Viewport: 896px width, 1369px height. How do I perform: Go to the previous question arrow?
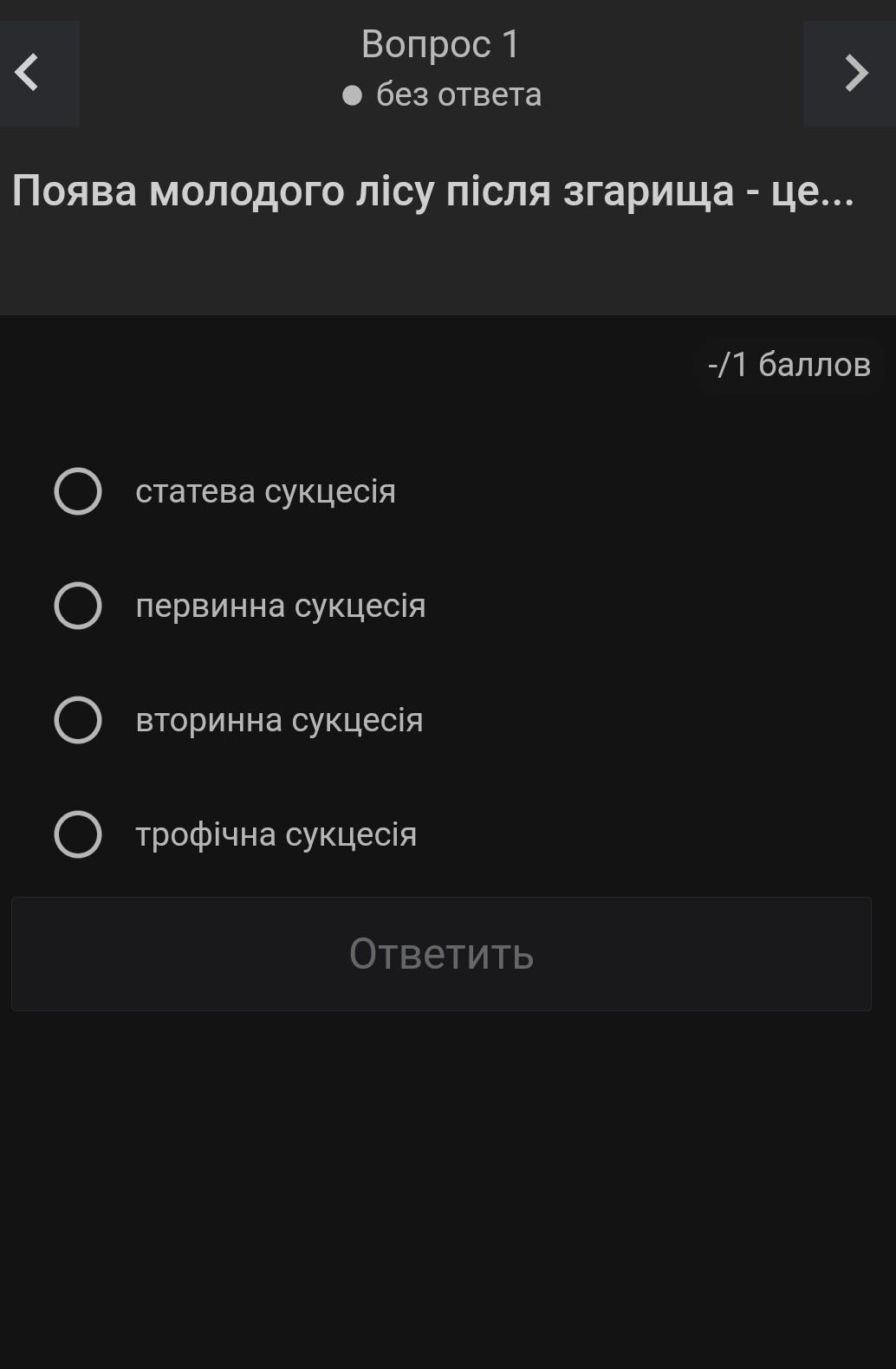(29, 73)
